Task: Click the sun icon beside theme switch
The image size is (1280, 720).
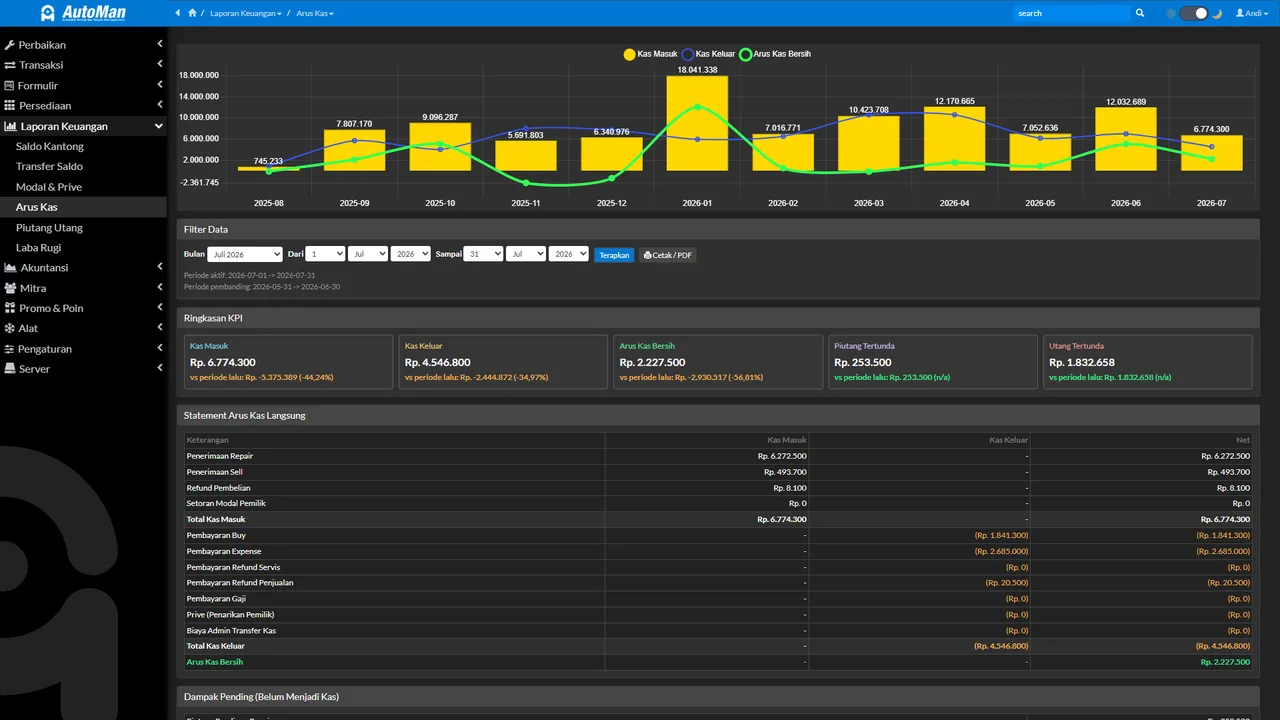Action: [1171, 13]
